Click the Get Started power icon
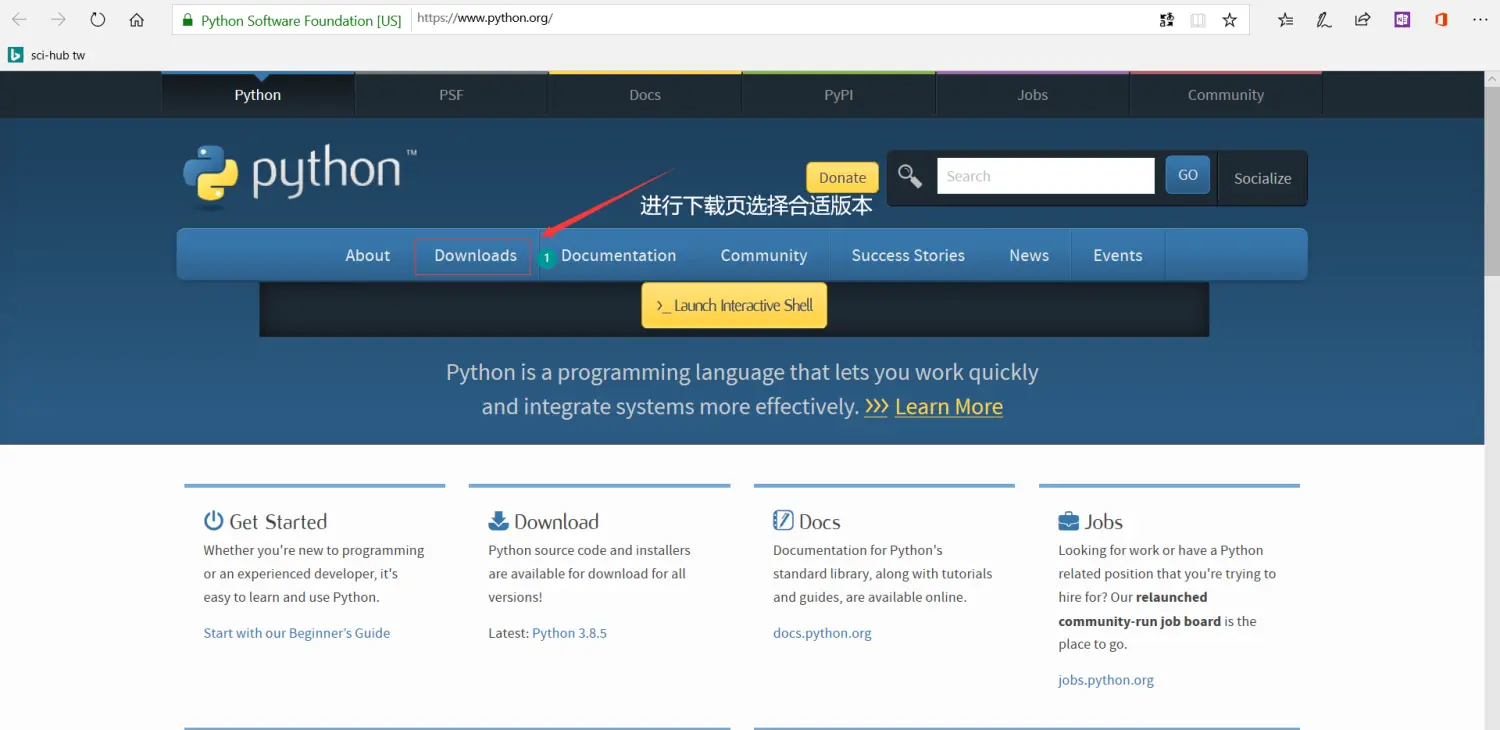The width and height of the screenshot is (1500, 730). (213, 520)
